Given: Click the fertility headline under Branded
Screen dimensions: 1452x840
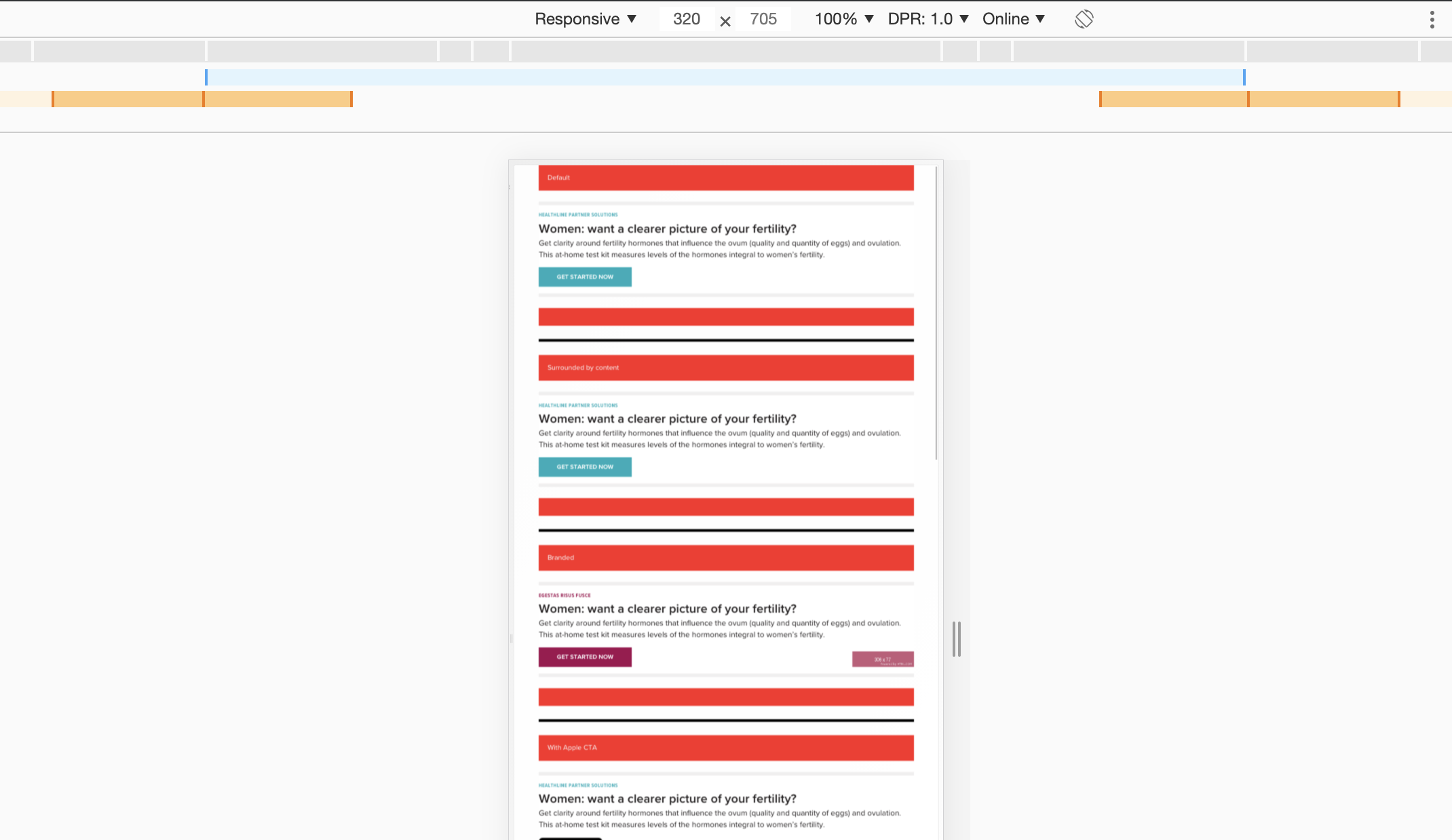Looking at the screenshot, I should coord(668,609).
